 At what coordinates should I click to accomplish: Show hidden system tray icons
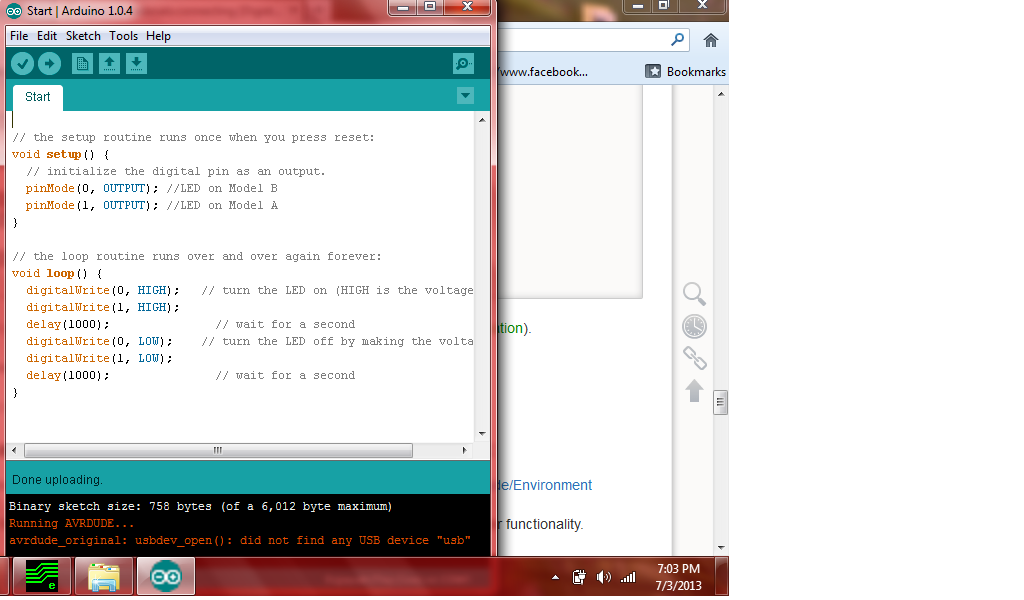click(x=556, y=577)
